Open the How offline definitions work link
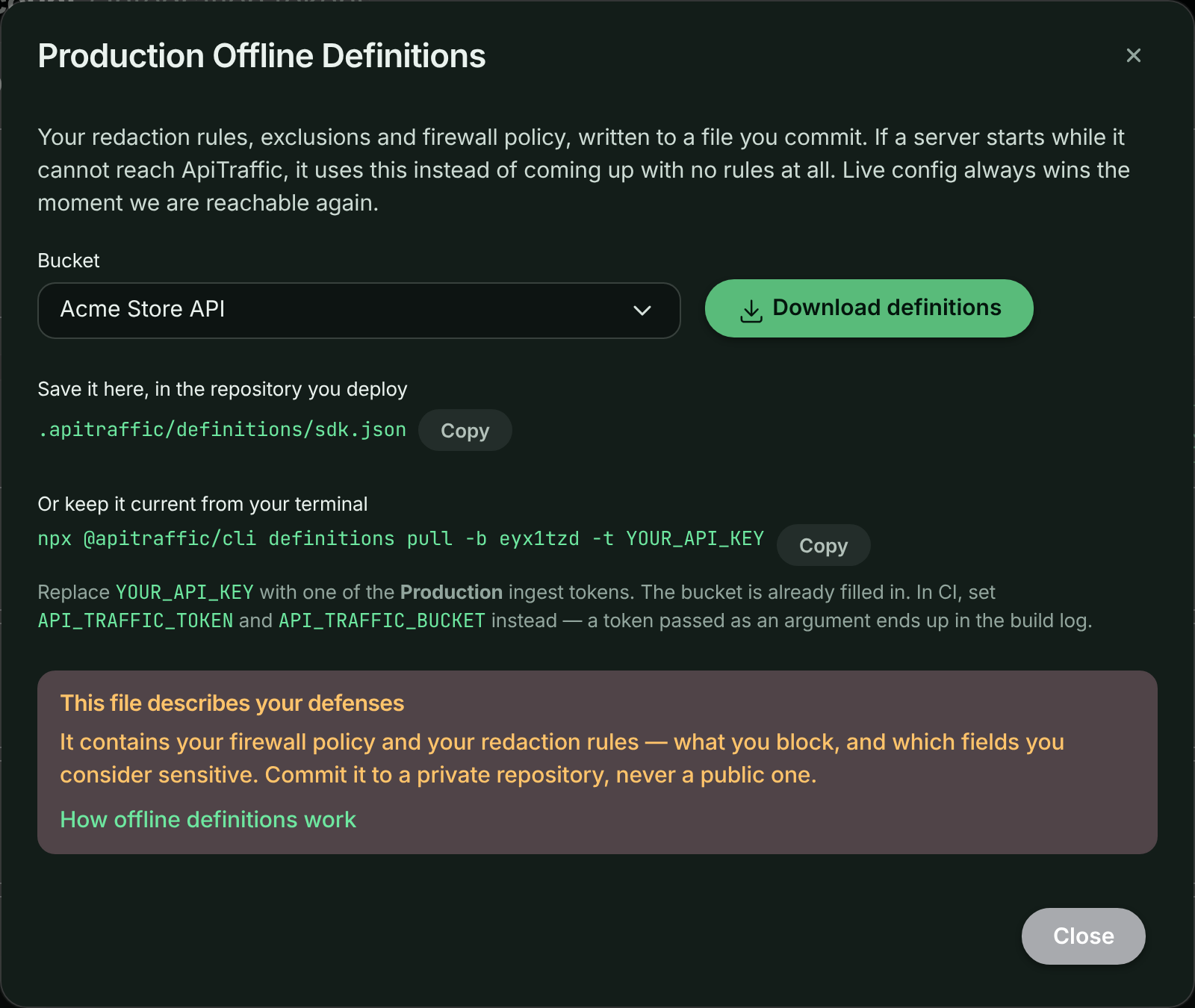Viewport: 1195px width, 1008px height. (x=208, y=819)
